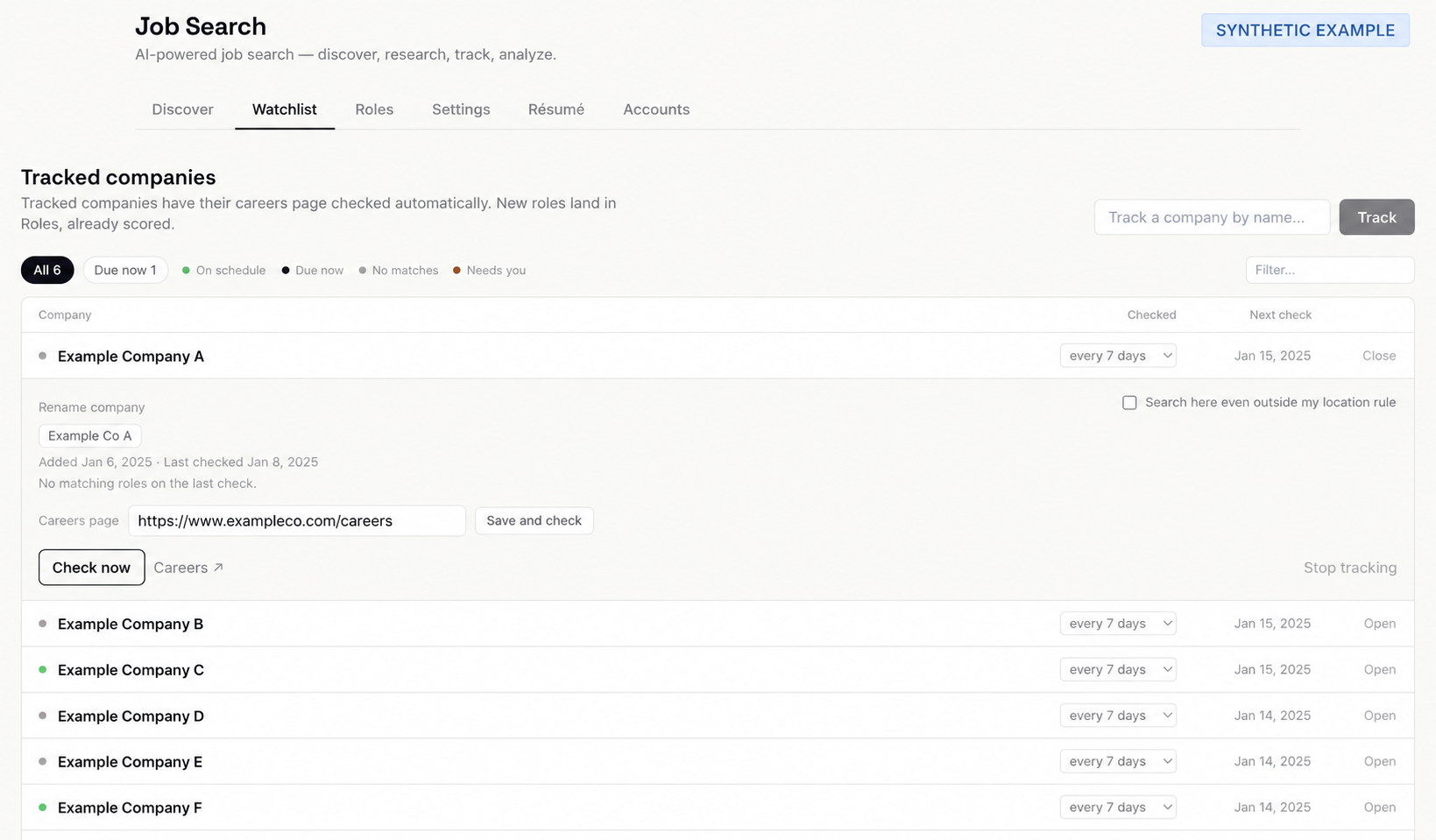Screen dimensions: 1436x840
Task: Open the Discover tab
Action: click(182, 109)
